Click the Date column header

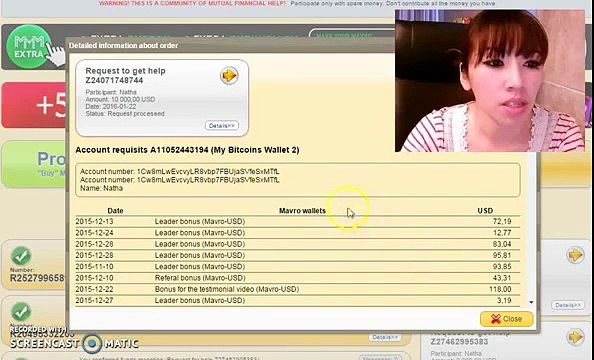tap(115, 211)
